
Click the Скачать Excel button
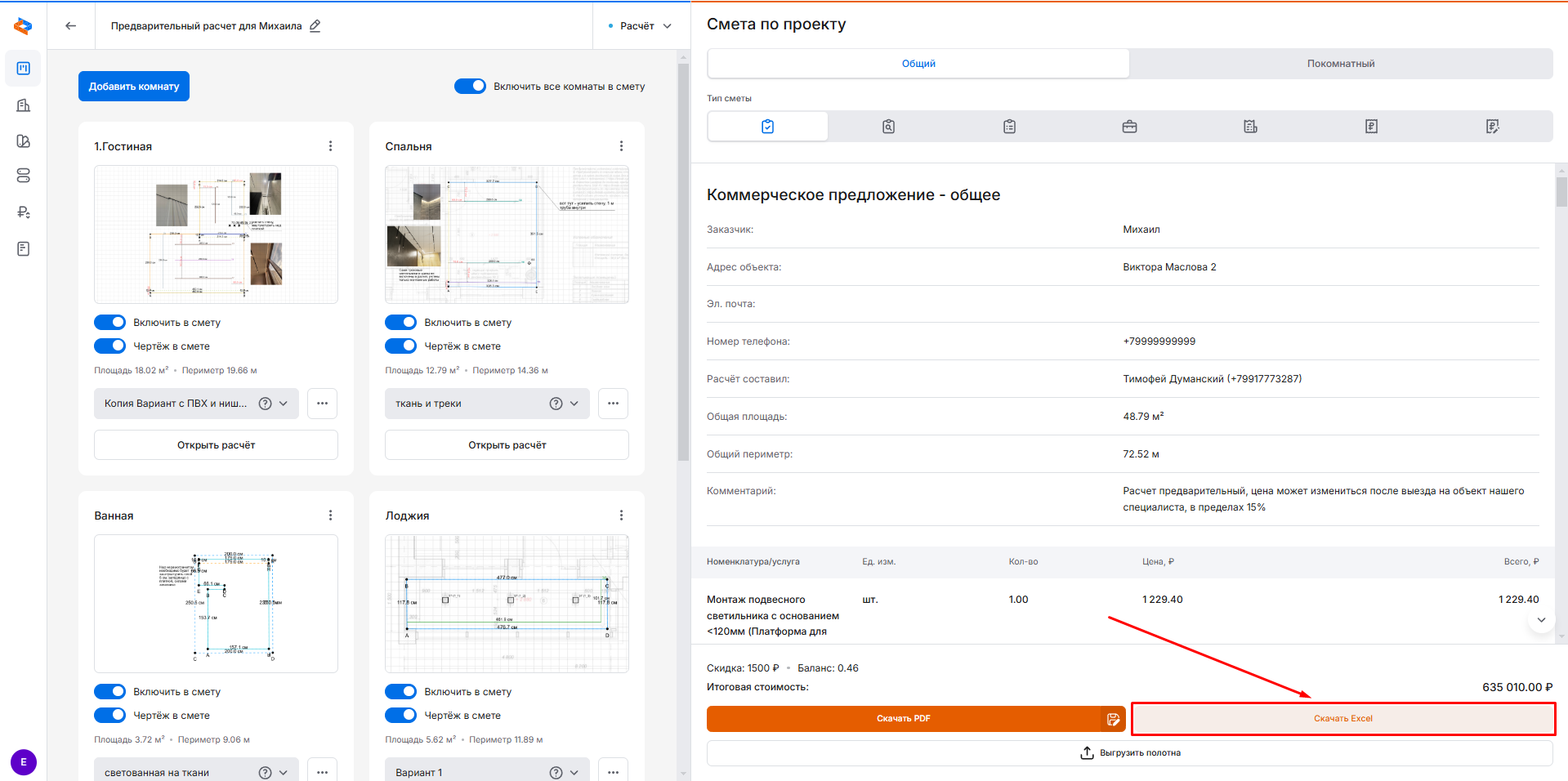[x=1342, y=719]
